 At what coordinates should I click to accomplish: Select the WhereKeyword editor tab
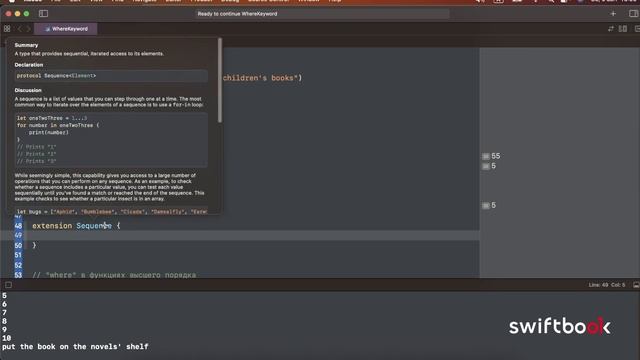tap(66, 29)
